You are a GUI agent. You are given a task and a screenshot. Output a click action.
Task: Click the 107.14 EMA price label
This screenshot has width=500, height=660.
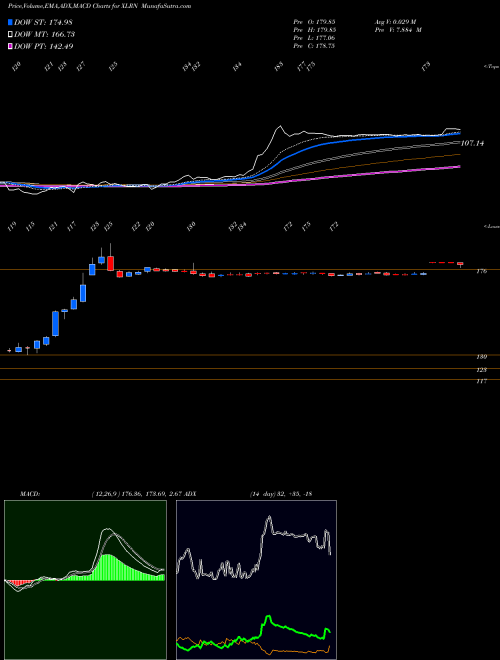tap(472, 144)
